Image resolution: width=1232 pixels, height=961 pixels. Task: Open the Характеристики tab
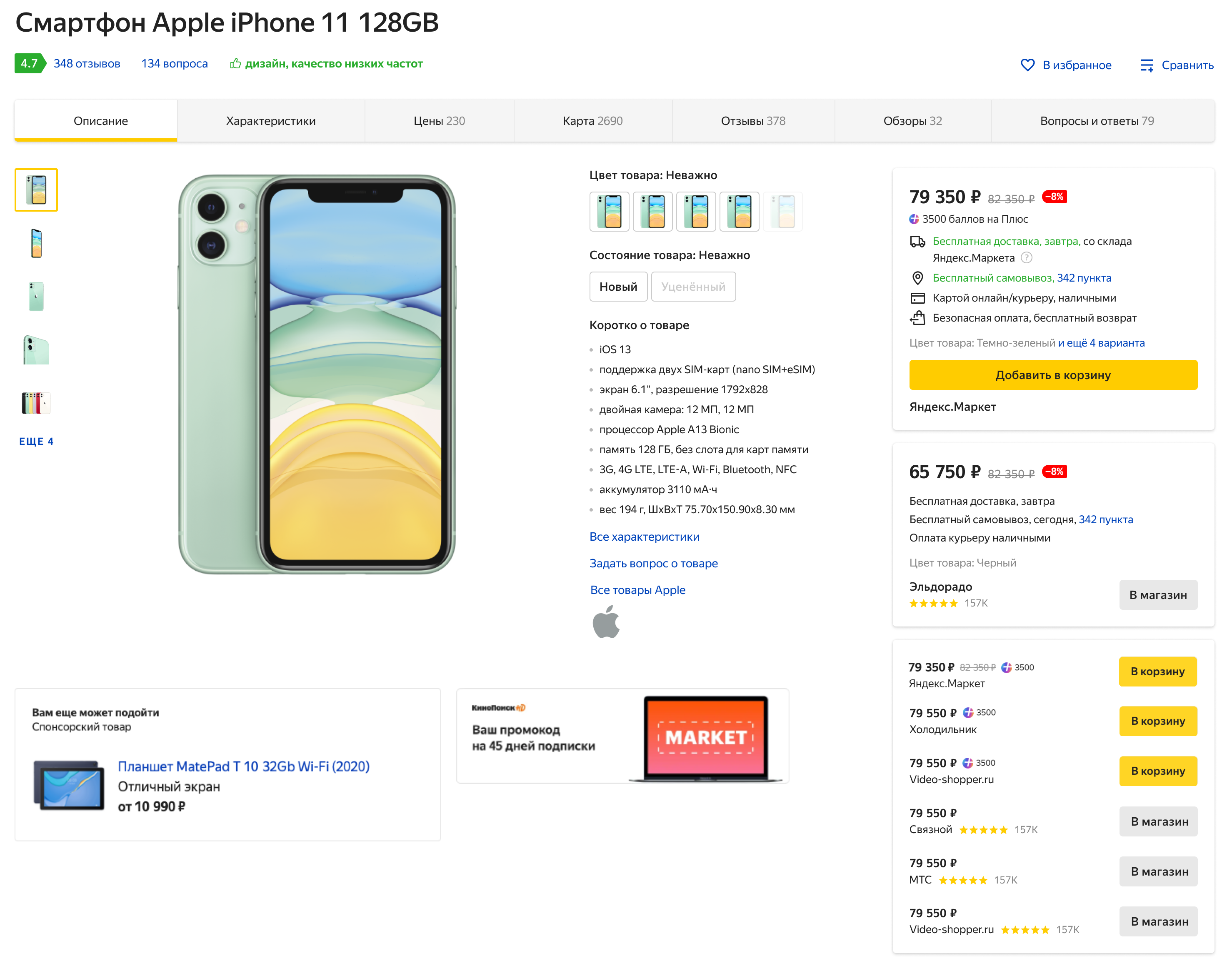[x=270, y=121]
